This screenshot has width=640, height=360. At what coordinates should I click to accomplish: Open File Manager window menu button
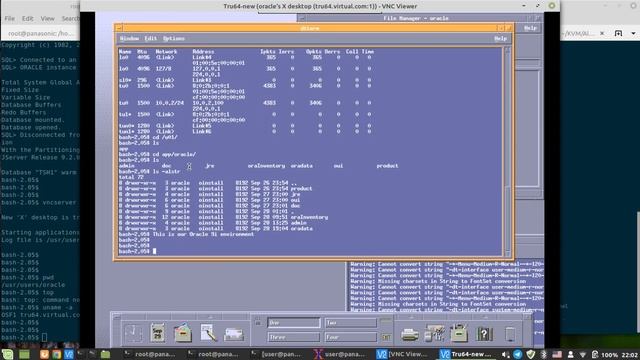pos(302,18)
